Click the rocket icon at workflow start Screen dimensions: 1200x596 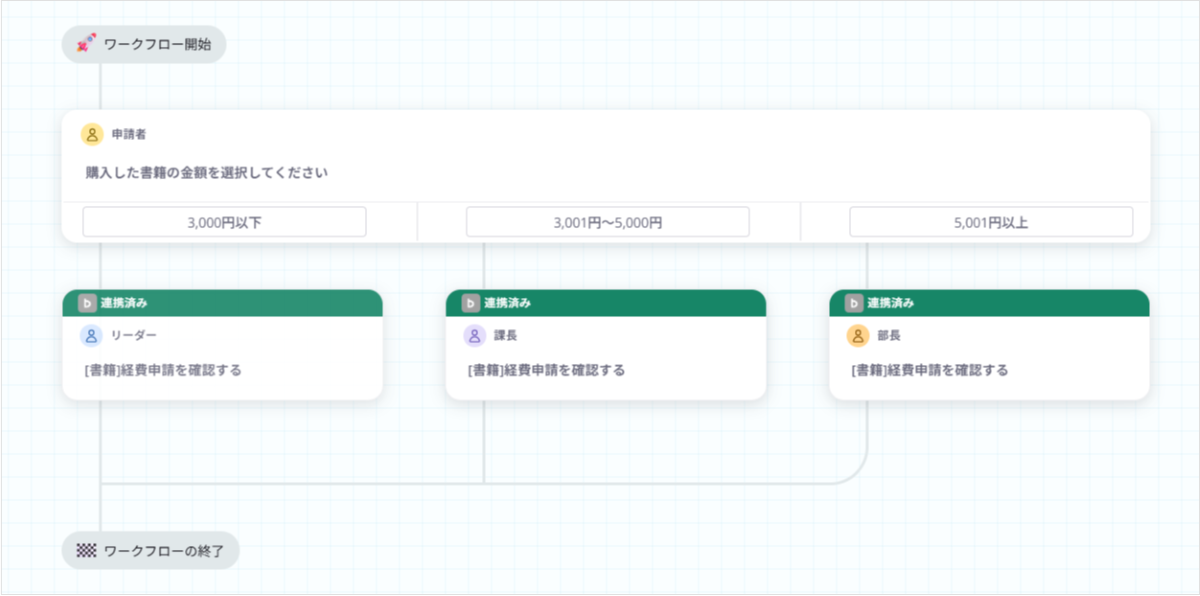(86, 44)
